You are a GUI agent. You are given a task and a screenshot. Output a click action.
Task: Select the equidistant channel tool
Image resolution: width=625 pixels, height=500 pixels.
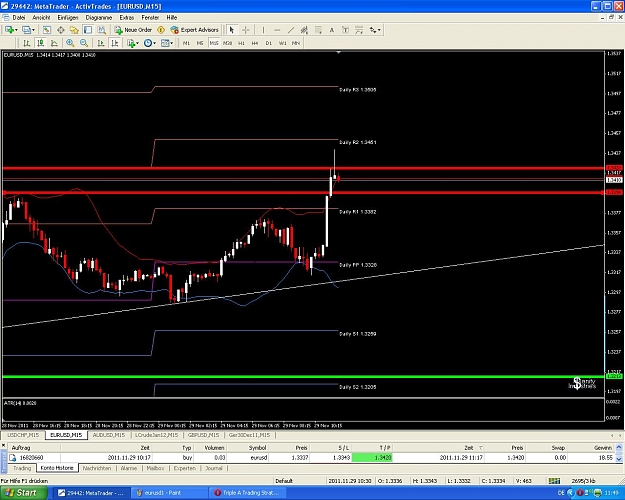pyautogui.click(x=304, y=30)
